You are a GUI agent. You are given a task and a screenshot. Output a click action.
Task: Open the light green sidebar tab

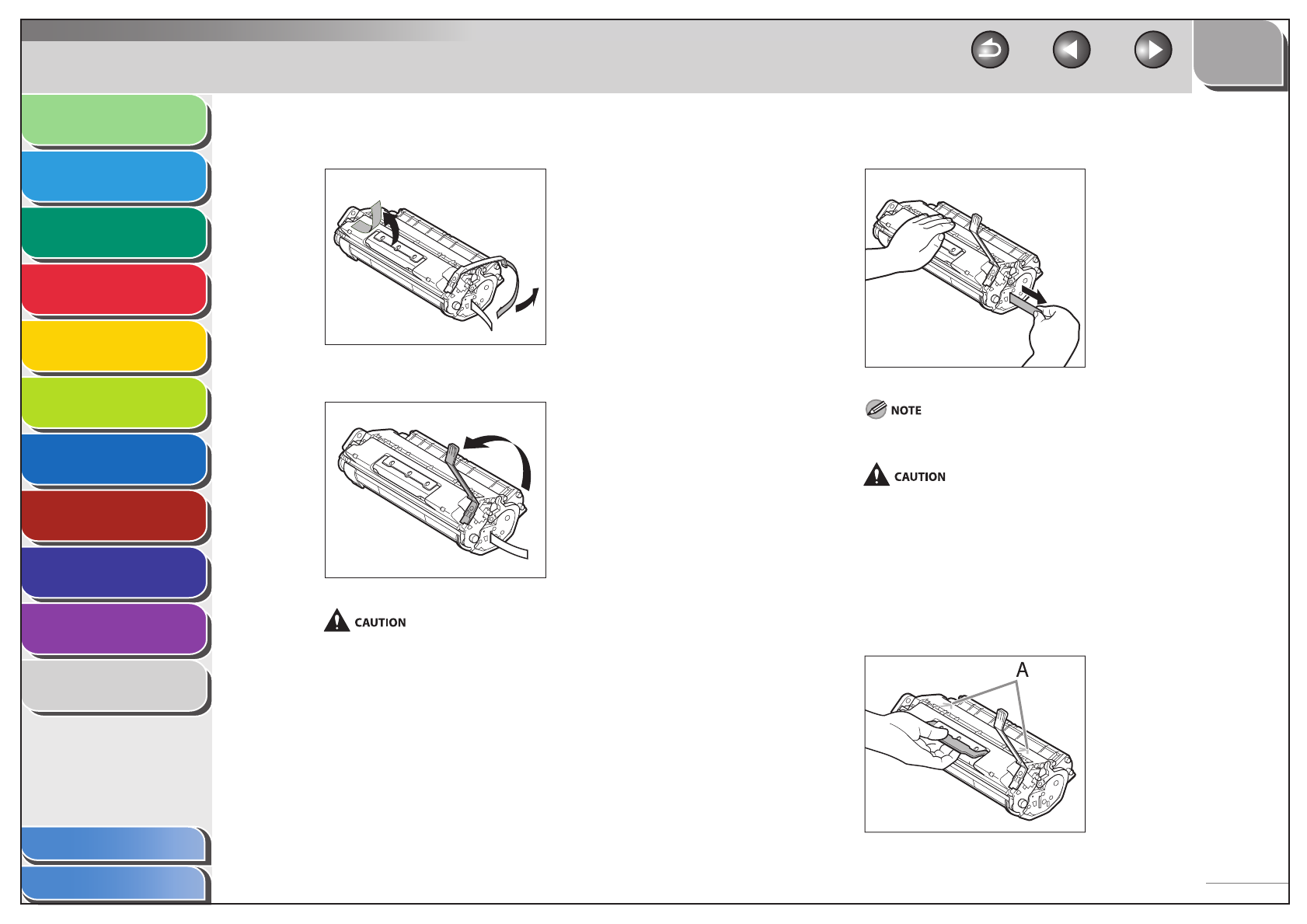coord(114,120)
